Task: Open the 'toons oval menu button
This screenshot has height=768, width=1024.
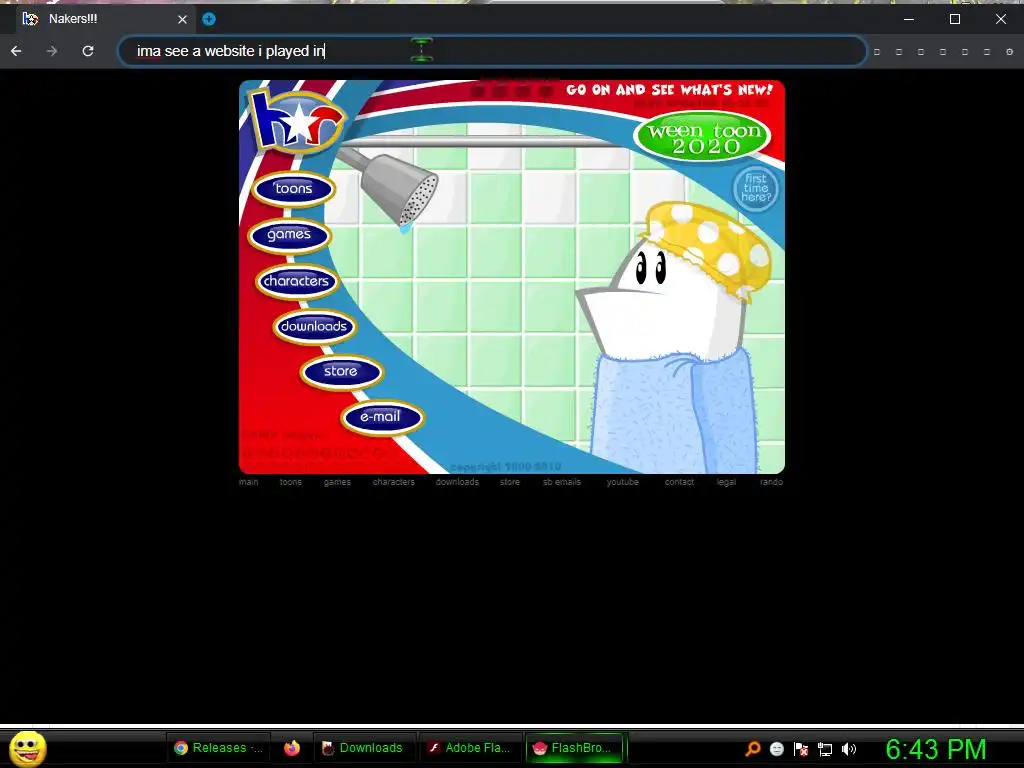Action: (293, 189)
